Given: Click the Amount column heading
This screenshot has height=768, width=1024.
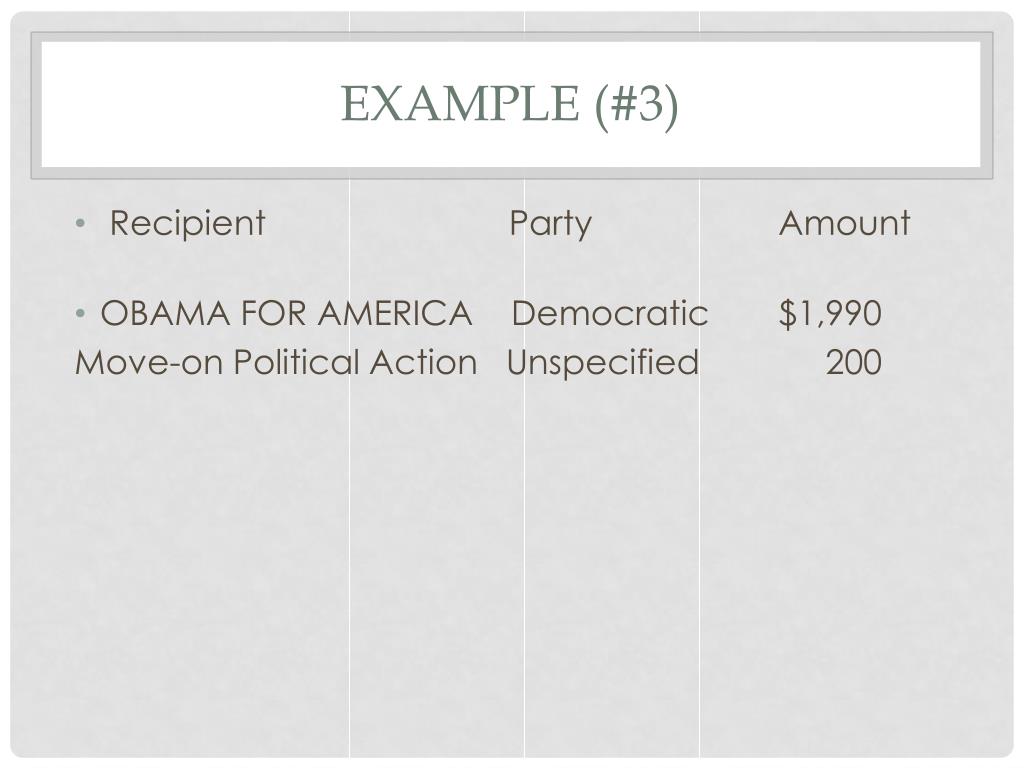Looking at the screenshot, I should coord(844,223).
